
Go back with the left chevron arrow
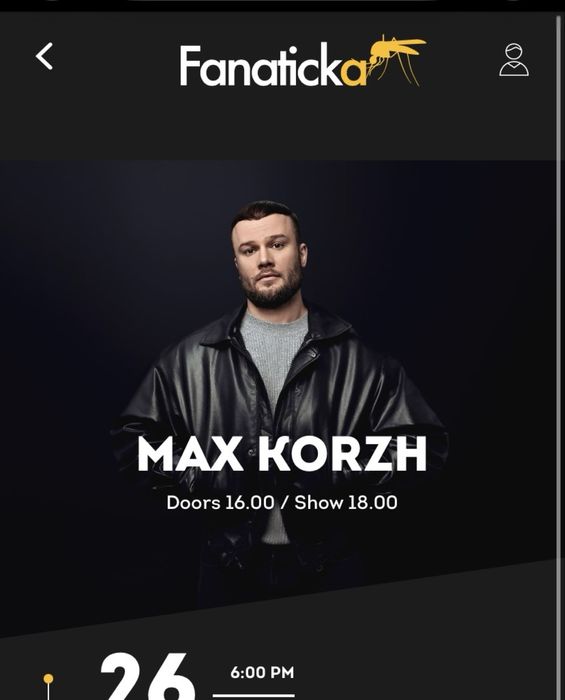[x=44, y=56]
